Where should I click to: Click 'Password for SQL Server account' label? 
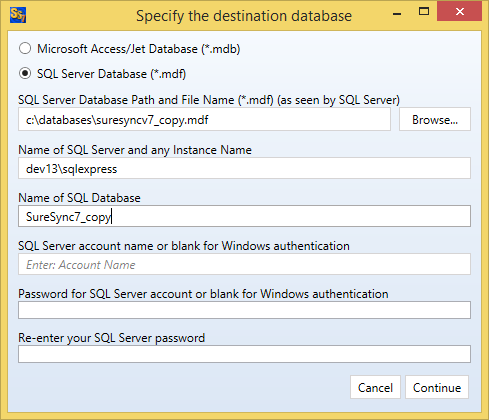pos(203,294)
